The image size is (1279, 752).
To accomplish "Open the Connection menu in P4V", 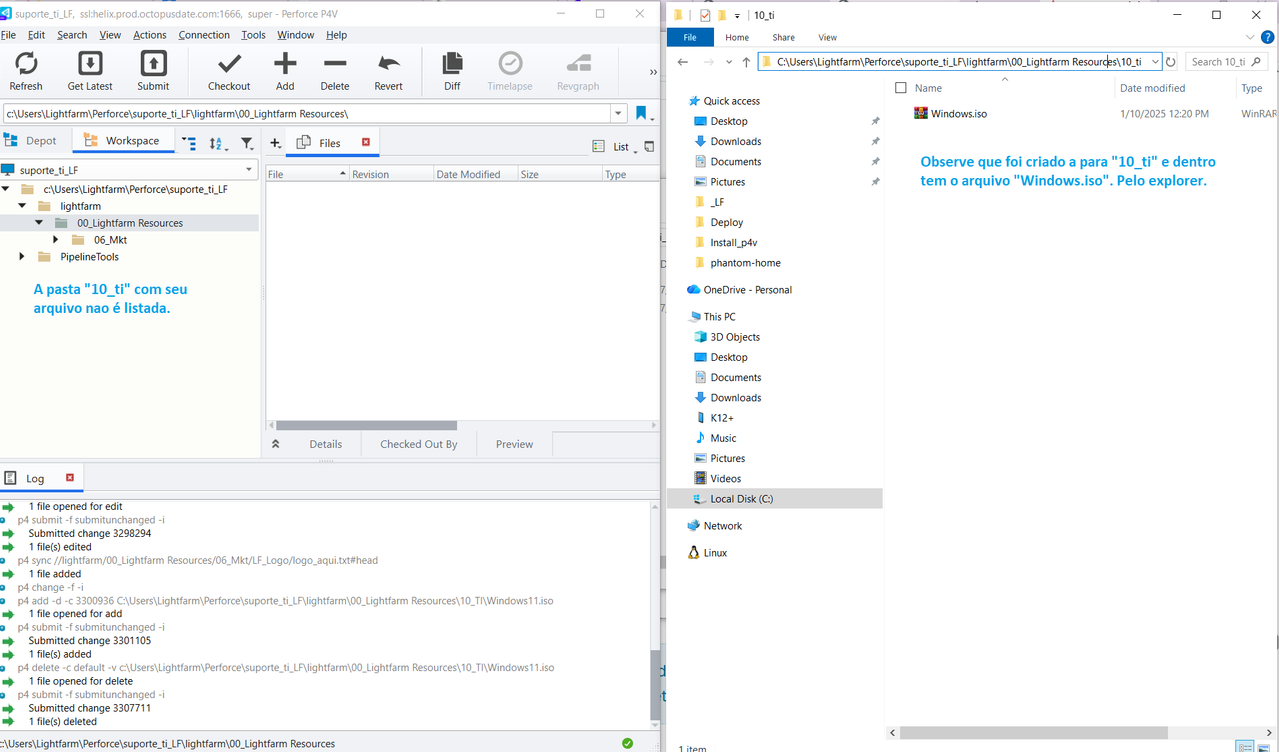I will (204, 35).
